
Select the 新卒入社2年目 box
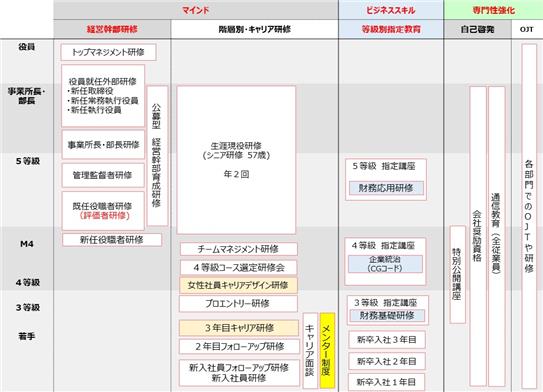click(386, 361)
